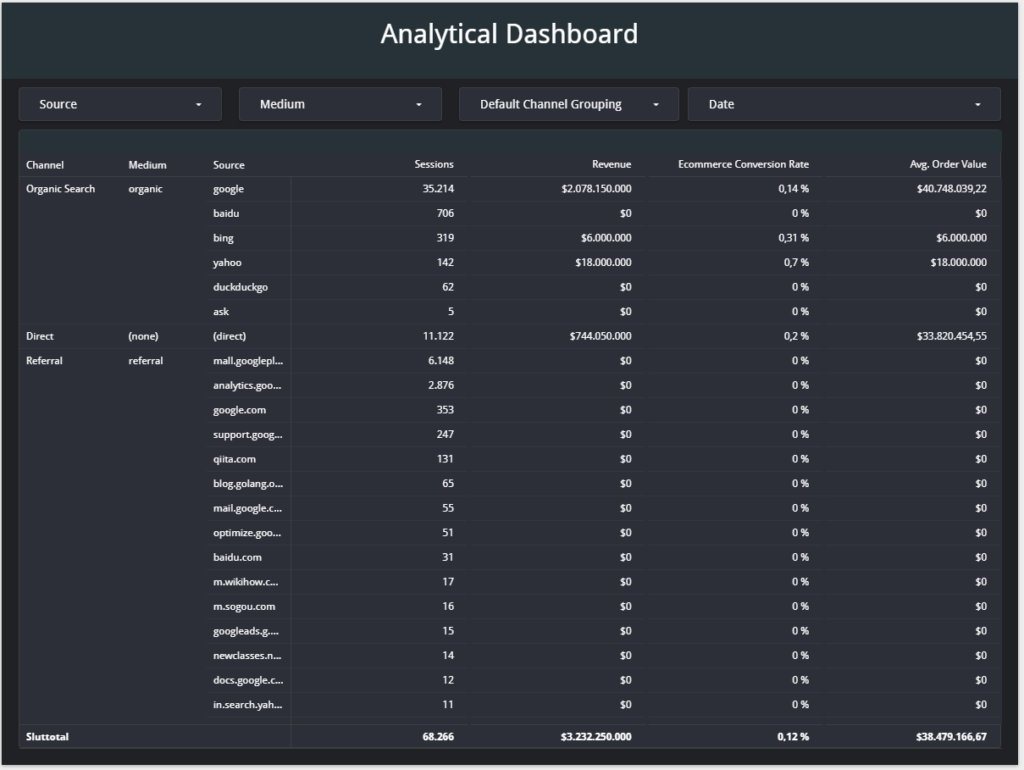The height and width of the screenshot is (770, 1024).
Task: Click the optimize.goo... source cell
Action: (247, 533)
